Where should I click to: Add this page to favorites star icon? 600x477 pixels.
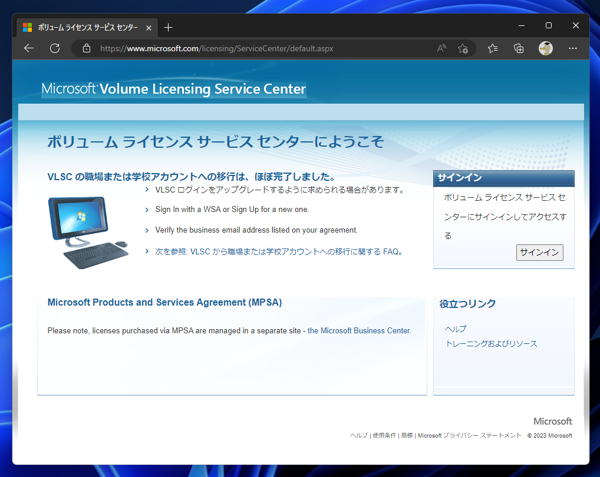463,49
